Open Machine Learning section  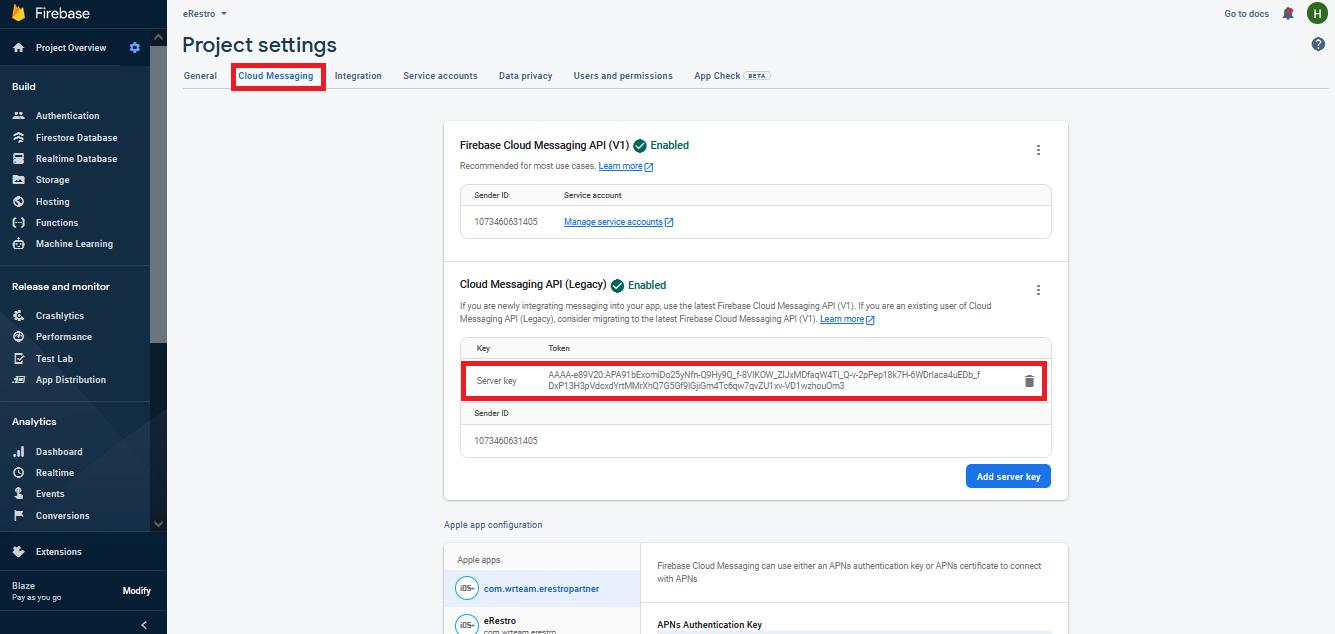pyautogui.click(x=74, y=244)
